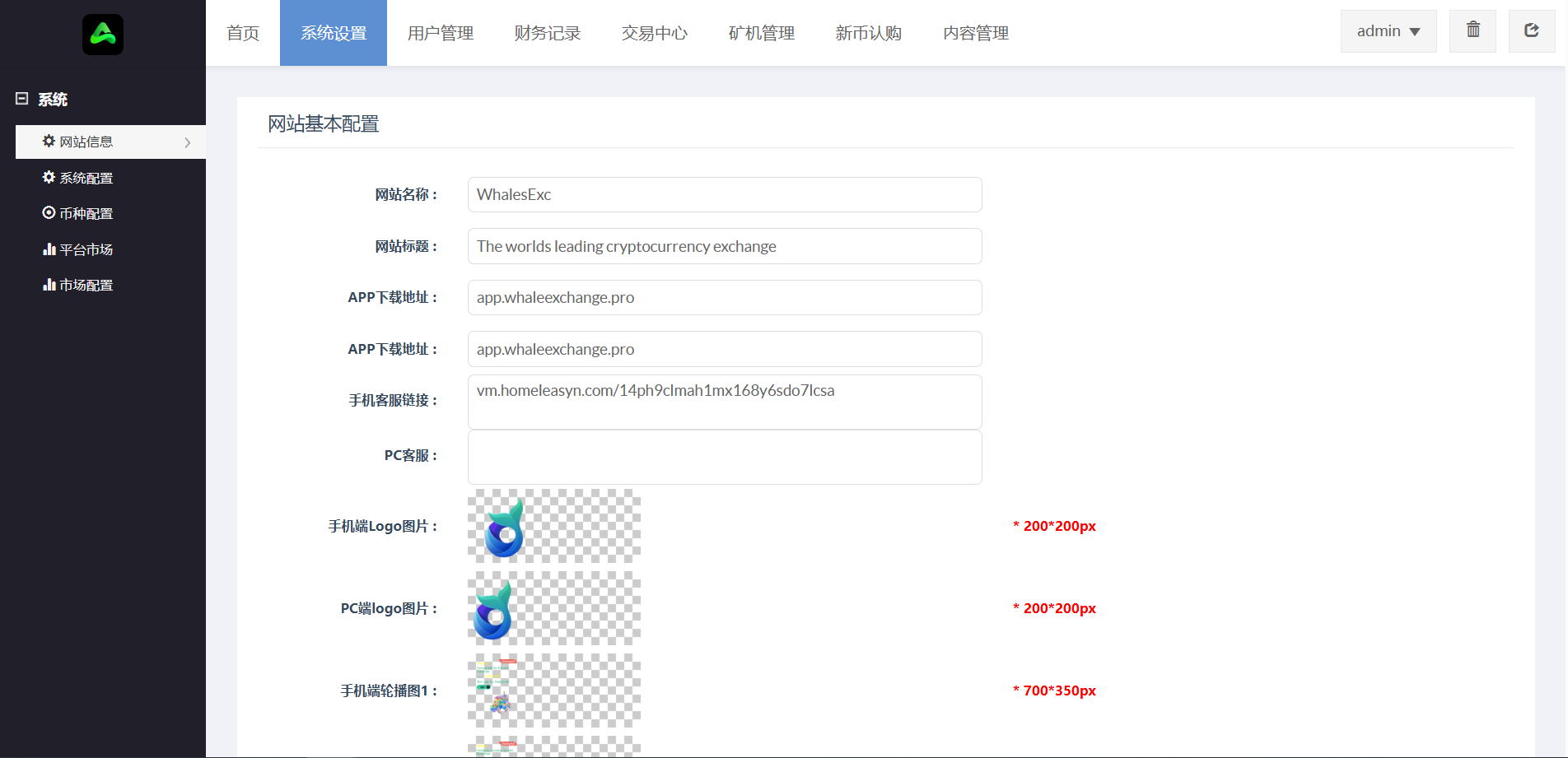
Task: Switch to the 用户管理 tab
Action: pyautogui.click(x=441, y=33)
